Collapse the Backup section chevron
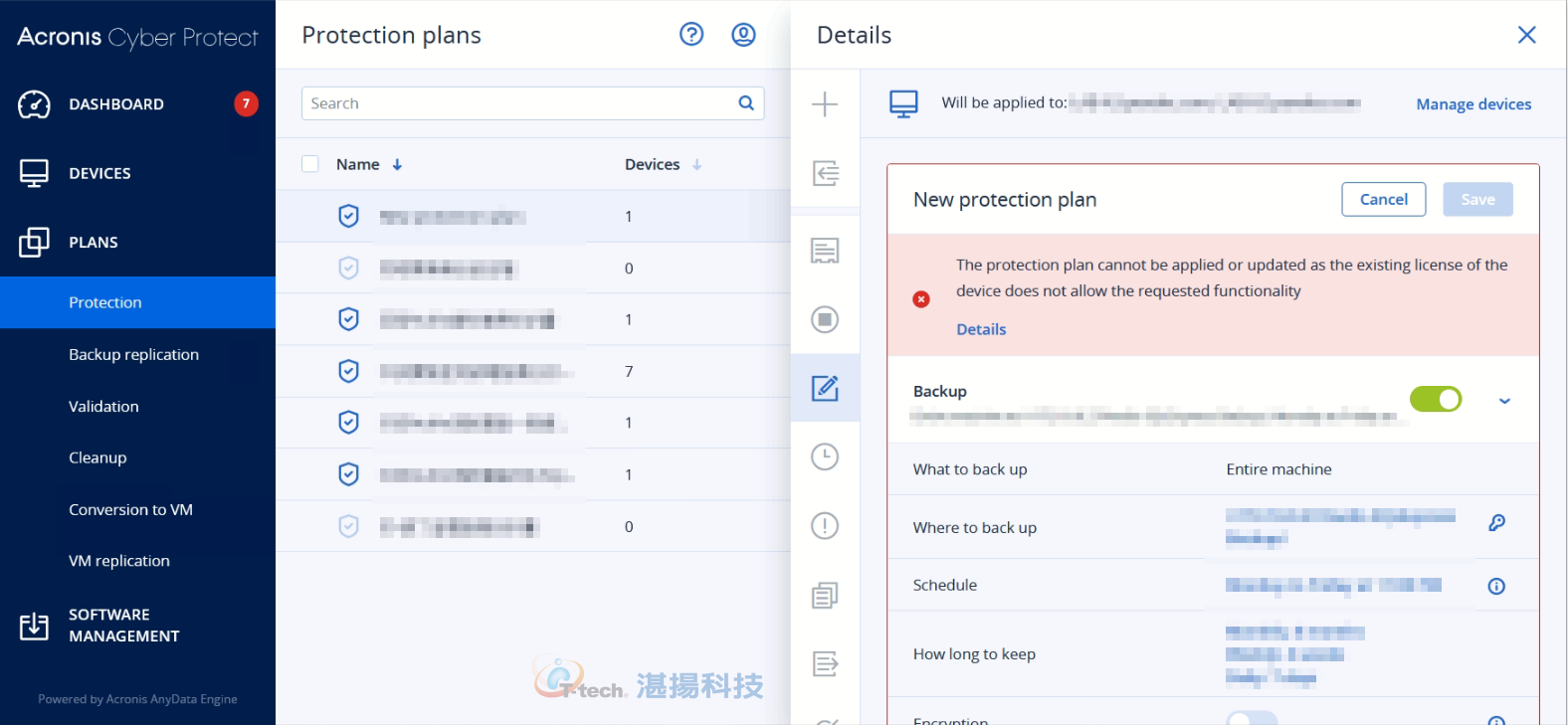1568x725 pixels. pos(1504,401)
